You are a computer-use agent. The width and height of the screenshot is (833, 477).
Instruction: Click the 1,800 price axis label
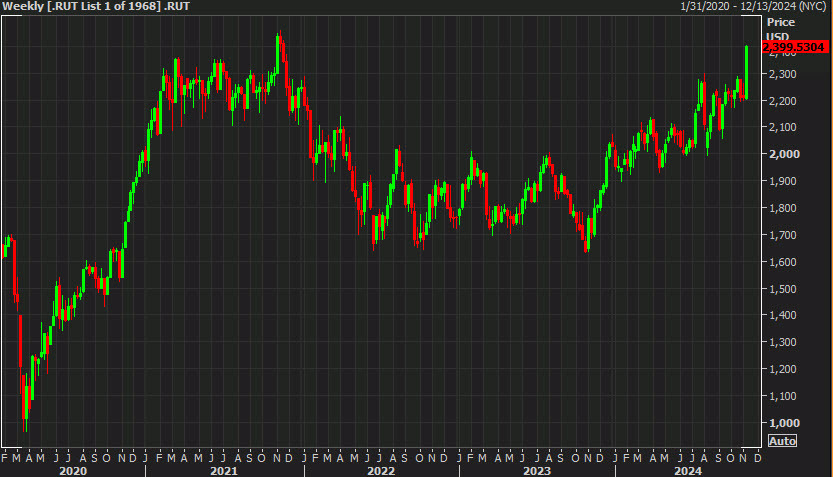tap(783, 208)
